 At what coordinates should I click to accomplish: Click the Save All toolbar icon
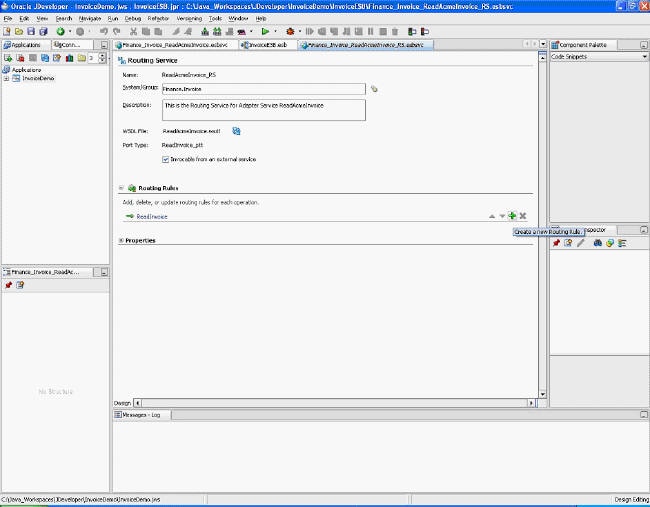43,32
